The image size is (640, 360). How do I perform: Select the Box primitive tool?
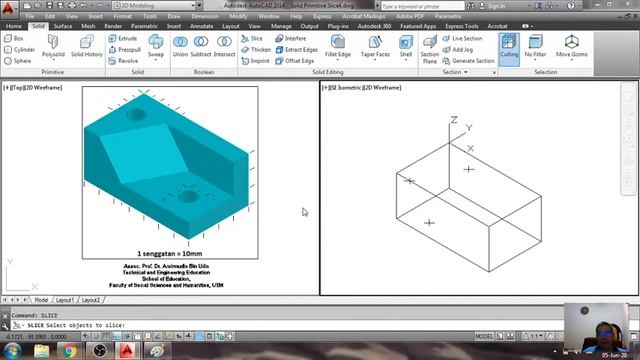coord(13,38)
